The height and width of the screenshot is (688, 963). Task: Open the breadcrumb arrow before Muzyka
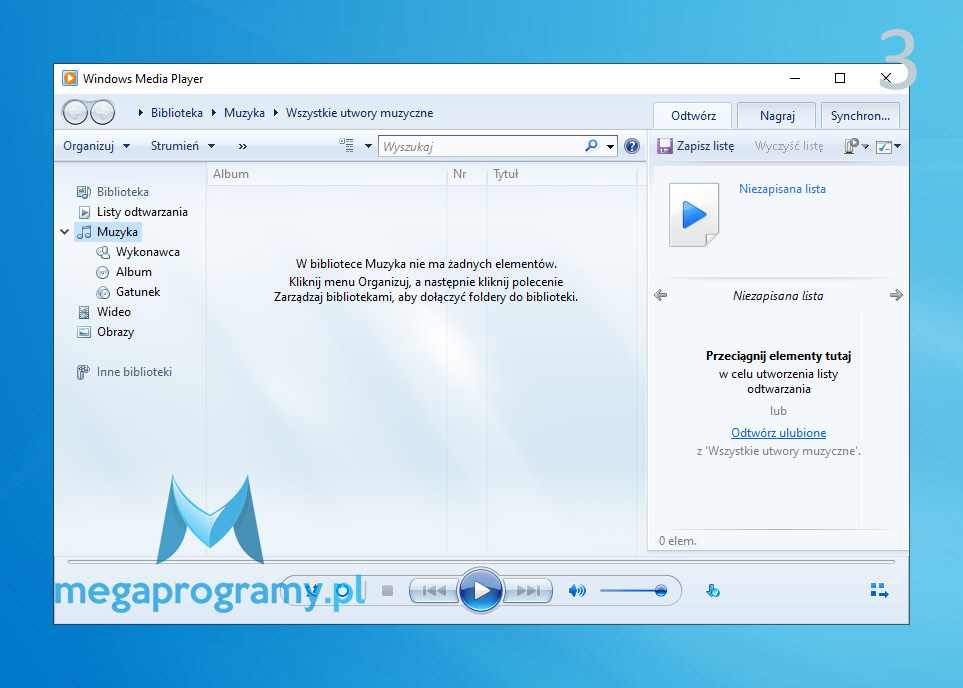tap(214, 113)
